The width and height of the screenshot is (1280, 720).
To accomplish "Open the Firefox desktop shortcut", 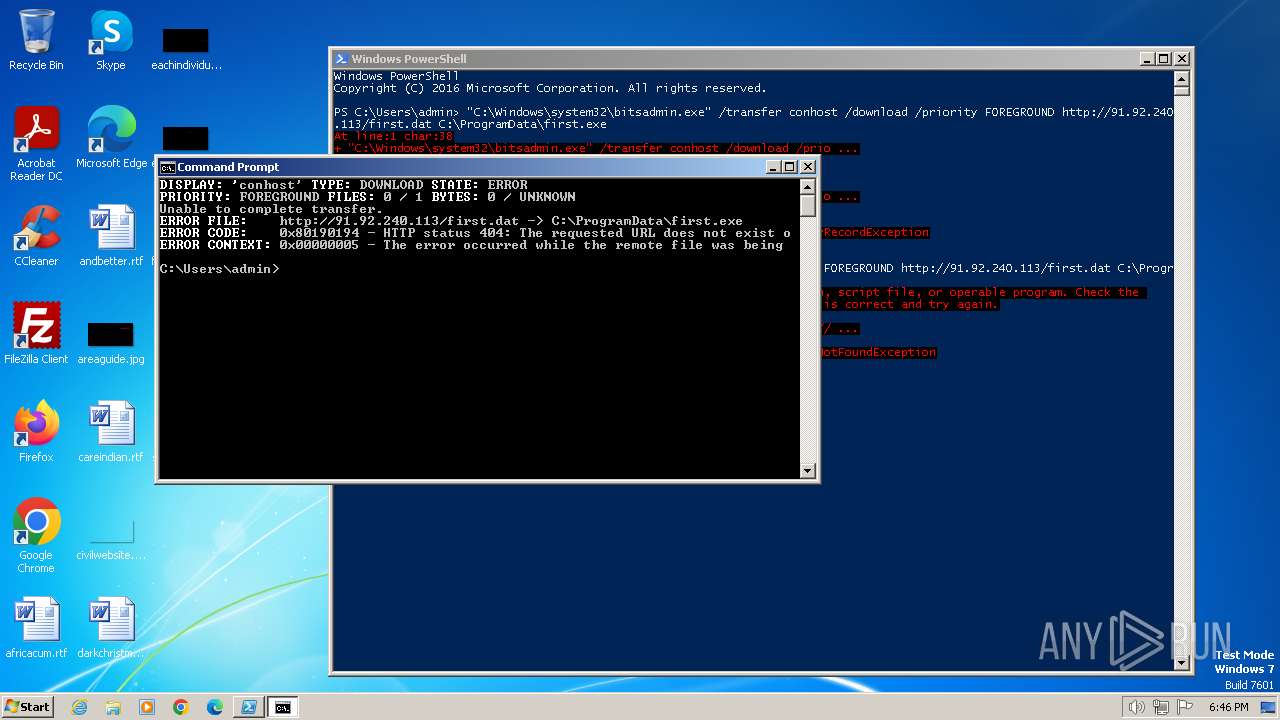I will point(36,432).
